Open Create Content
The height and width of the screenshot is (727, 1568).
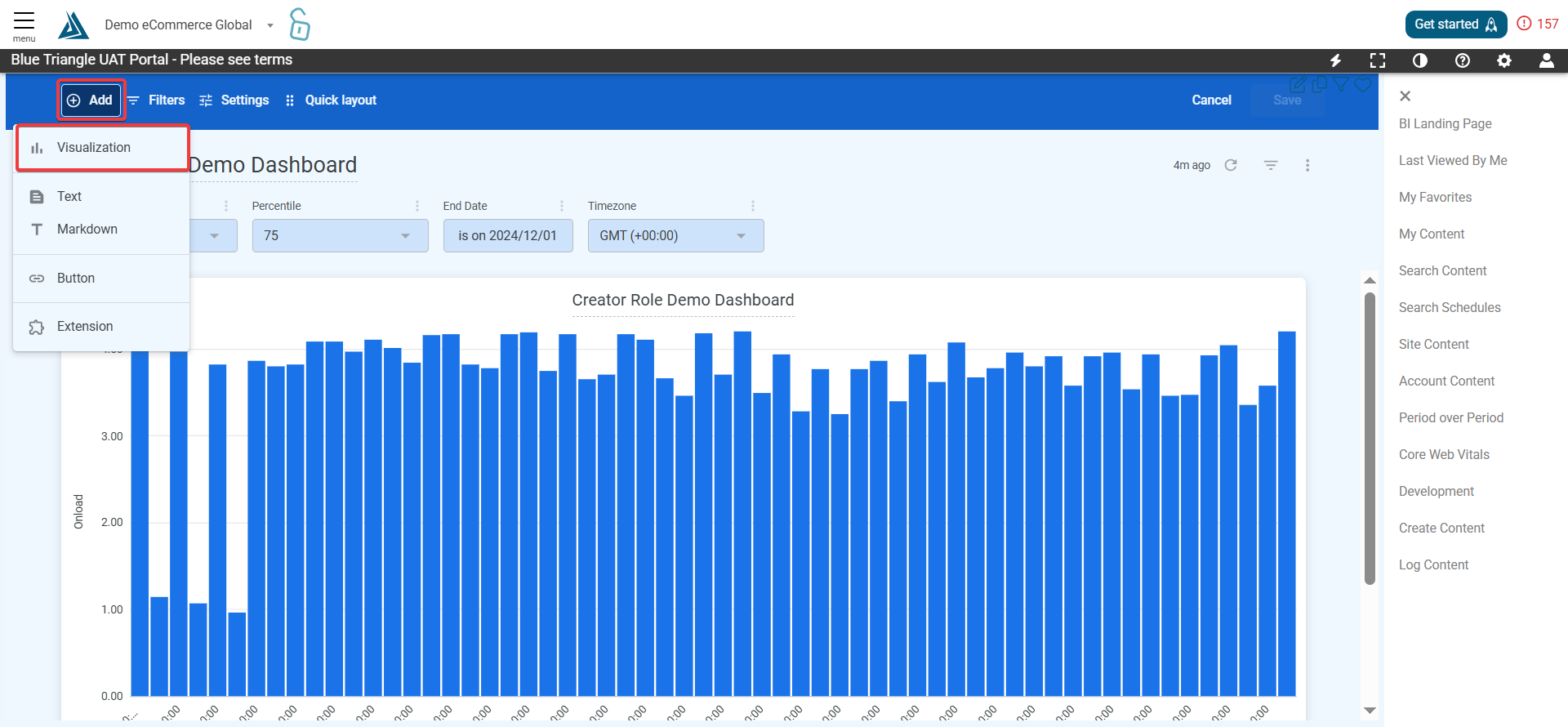(1441, 529)
